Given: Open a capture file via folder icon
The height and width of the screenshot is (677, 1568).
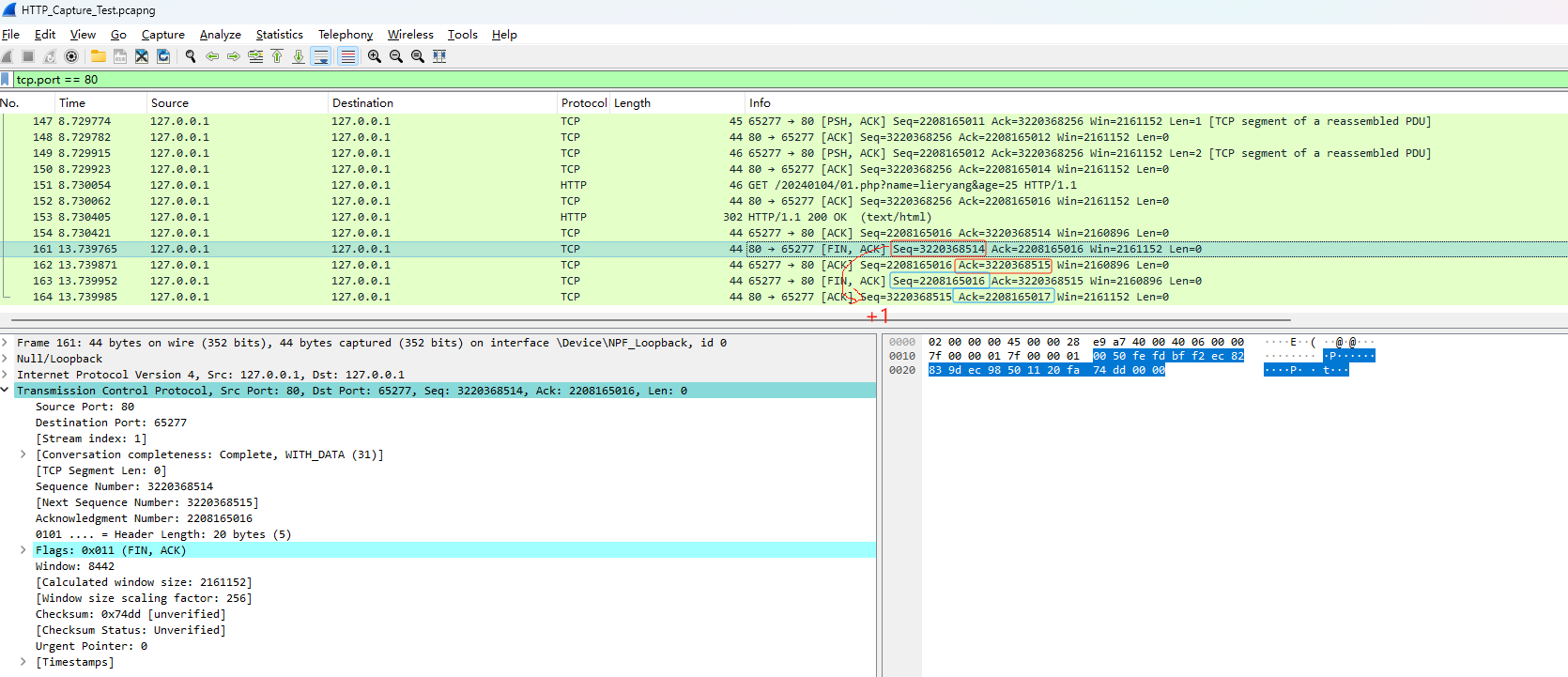Looking at the screenshot, I should (98, 56).
